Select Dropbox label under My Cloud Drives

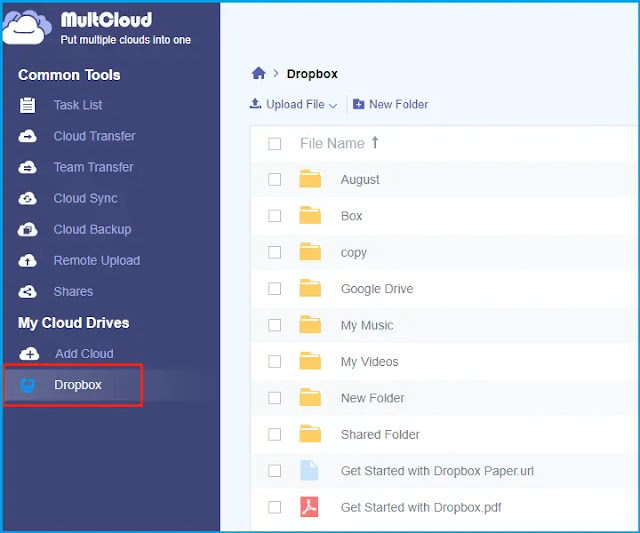pos(78,385)
